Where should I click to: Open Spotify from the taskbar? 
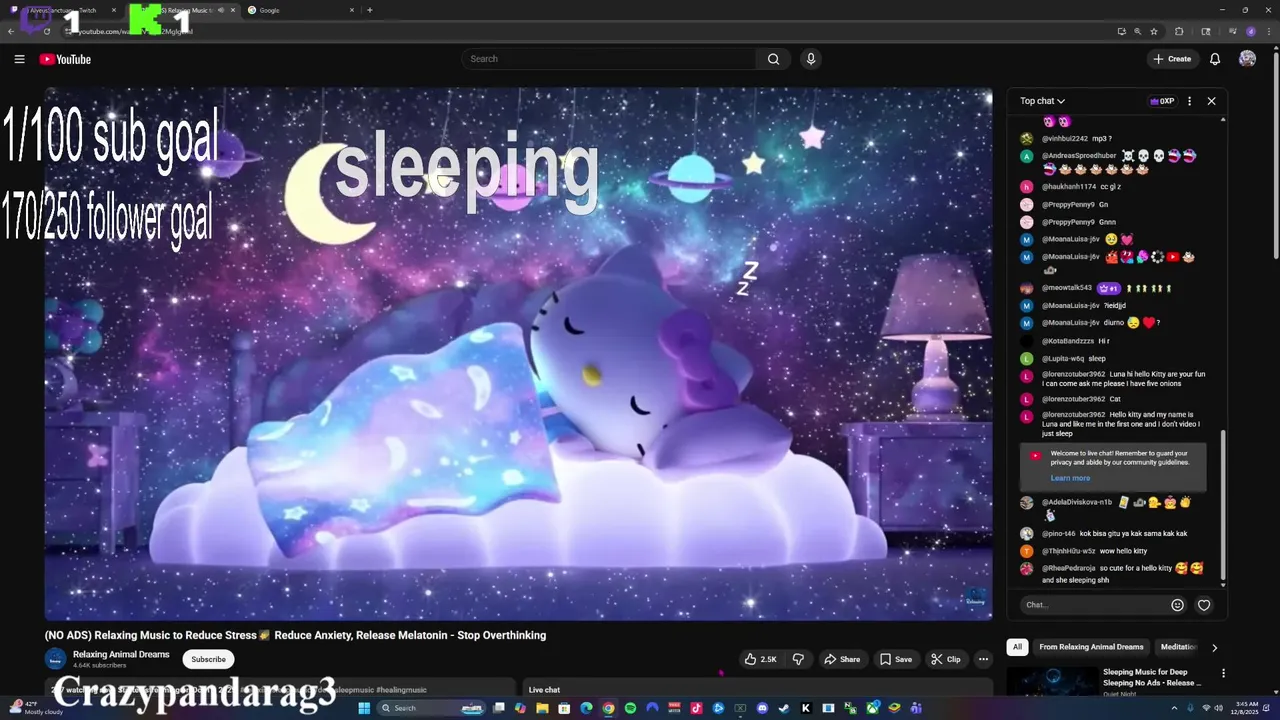coord(631,708)
